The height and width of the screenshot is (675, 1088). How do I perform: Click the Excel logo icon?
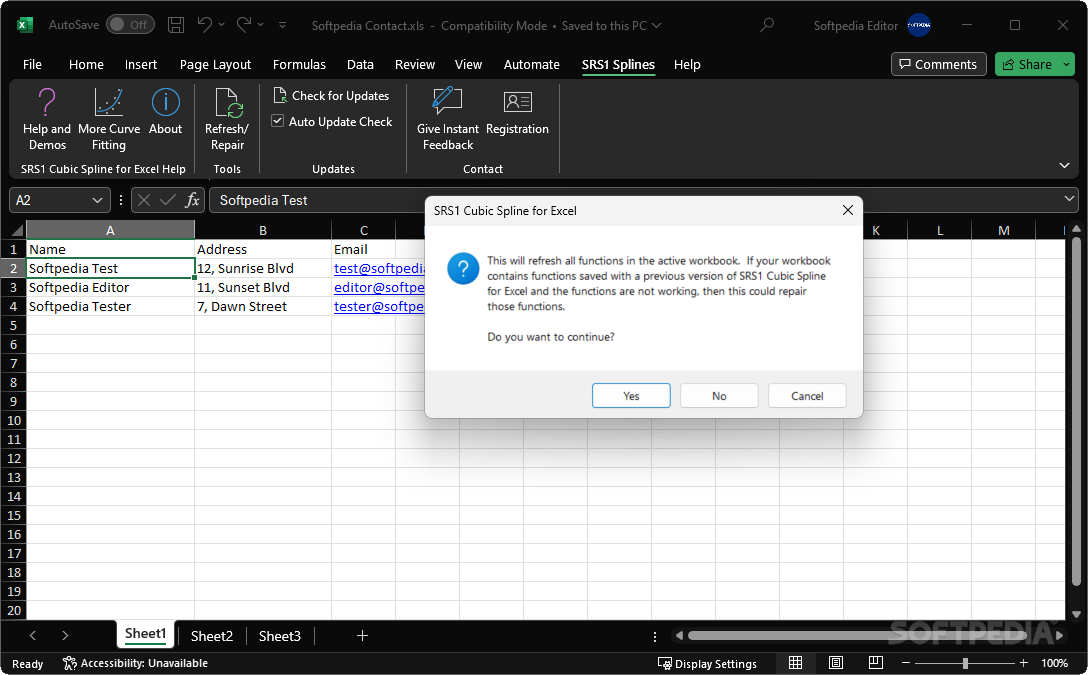(25, 25)
